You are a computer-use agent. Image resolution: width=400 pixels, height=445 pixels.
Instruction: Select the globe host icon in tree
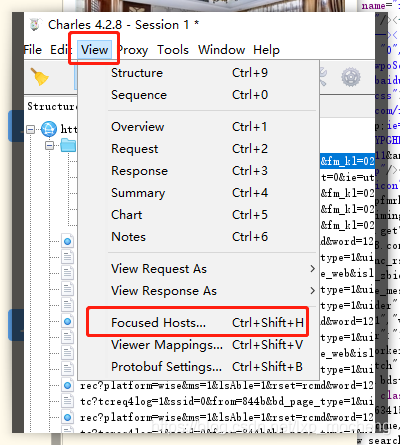[x=49, y=129]
